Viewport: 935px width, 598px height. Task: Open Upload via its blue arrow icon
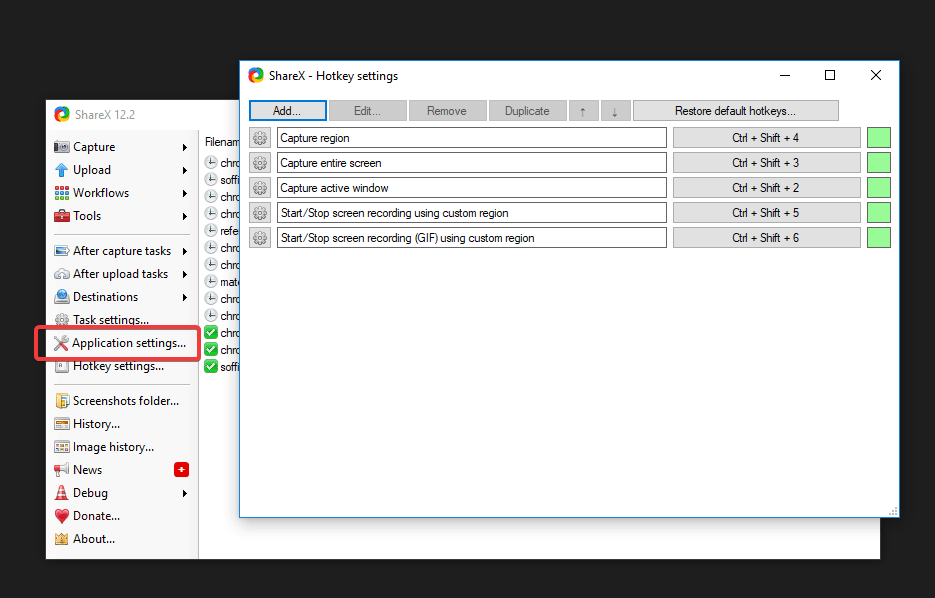point(61,170)
